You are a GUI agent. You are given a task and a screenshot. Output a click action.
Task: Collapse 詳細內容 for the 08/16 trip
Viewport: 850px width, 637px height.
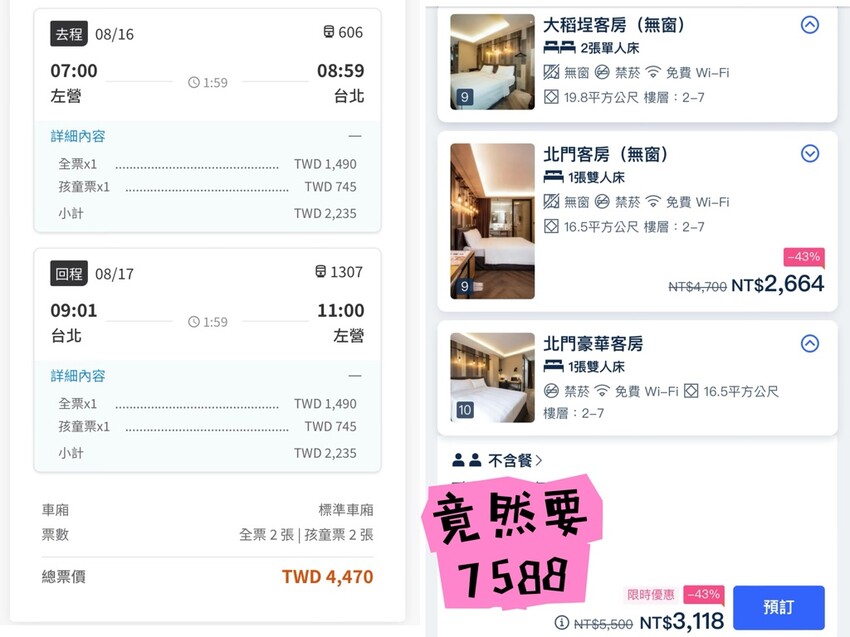pos(355,136)
